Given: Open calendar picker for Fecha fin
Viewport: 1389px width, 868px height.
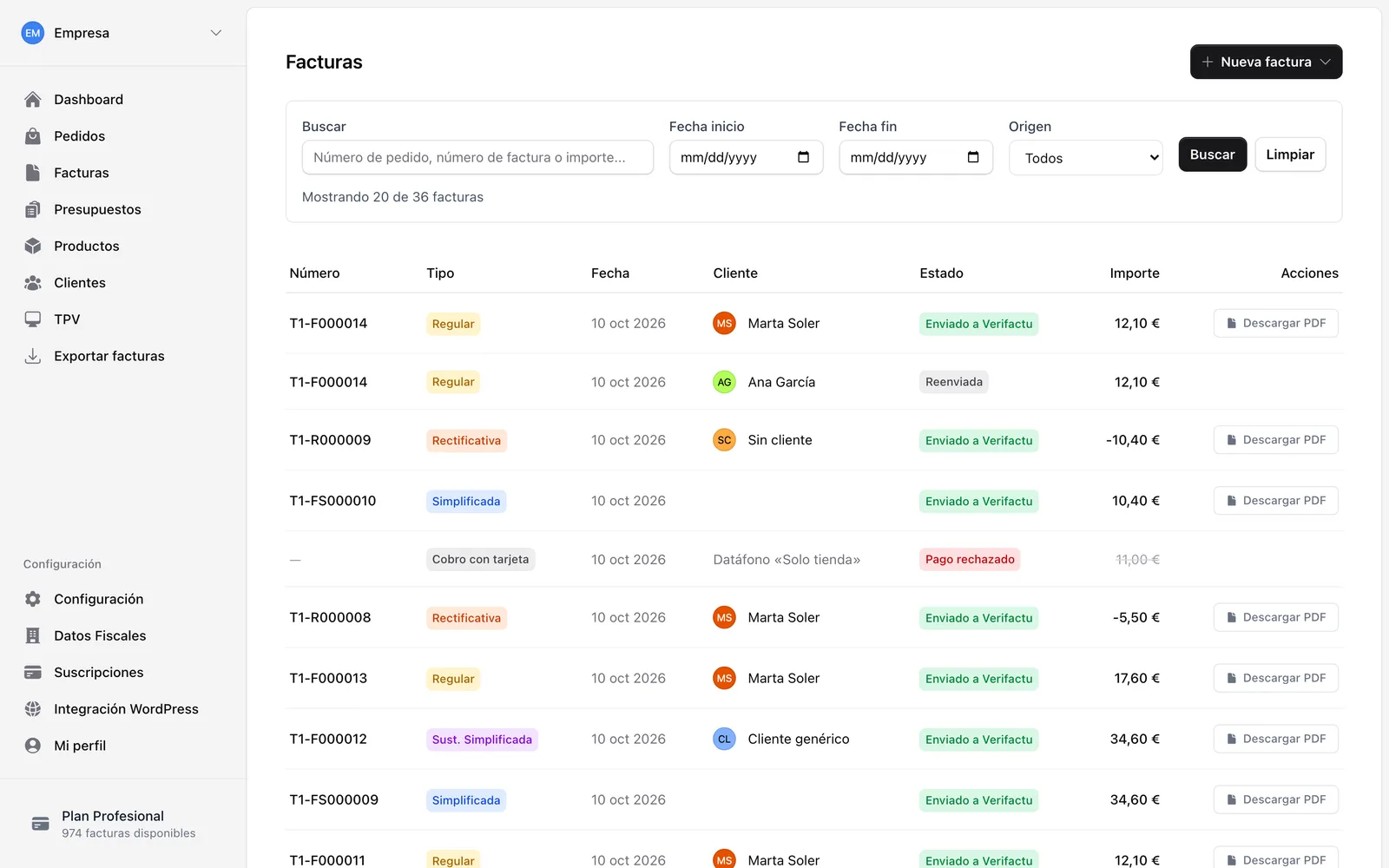Looking at the screenshot, I should [973, 157].
